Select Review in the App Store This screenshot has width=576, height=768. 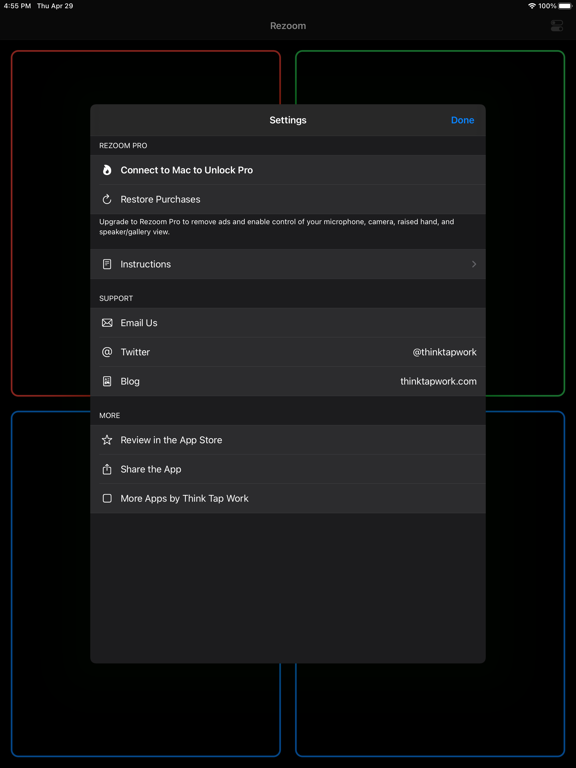[x=288, y=440]
